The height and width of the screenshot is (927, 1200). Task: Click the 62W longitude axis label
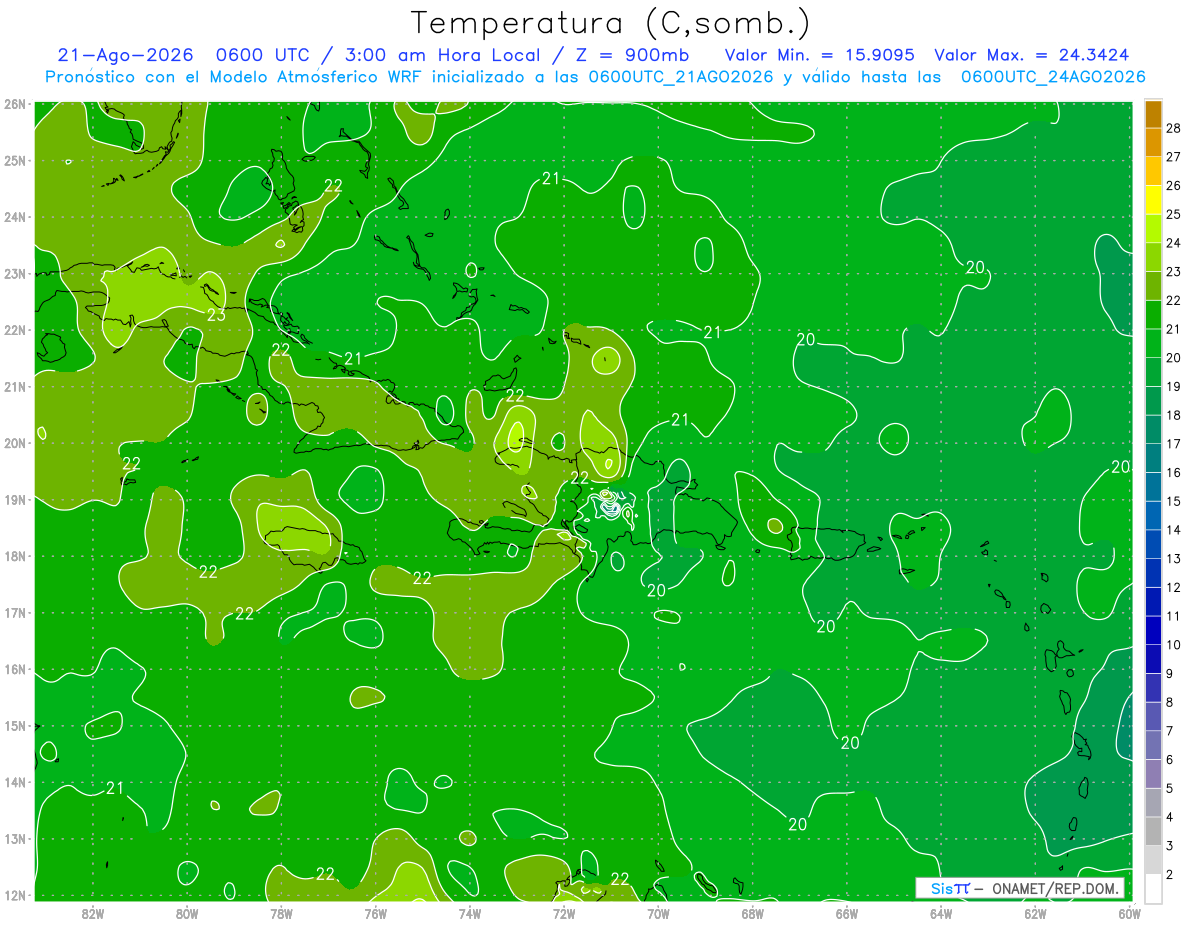pyautogui.click(x=1035, y=913)
